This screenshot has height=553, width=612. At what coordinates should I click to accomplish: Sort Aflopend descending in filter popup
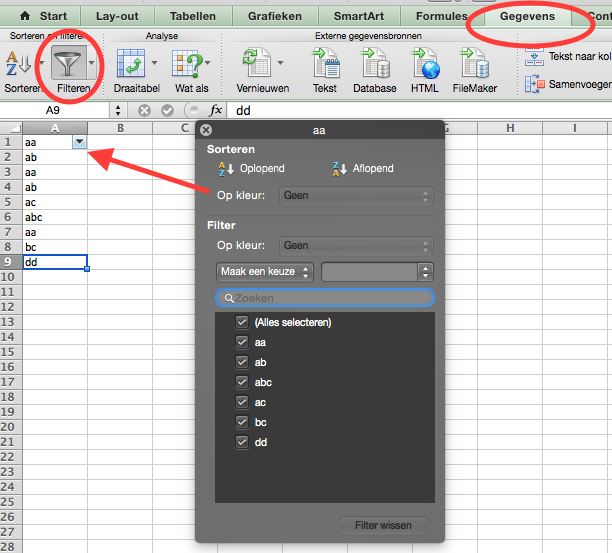(x=363, y=169)
